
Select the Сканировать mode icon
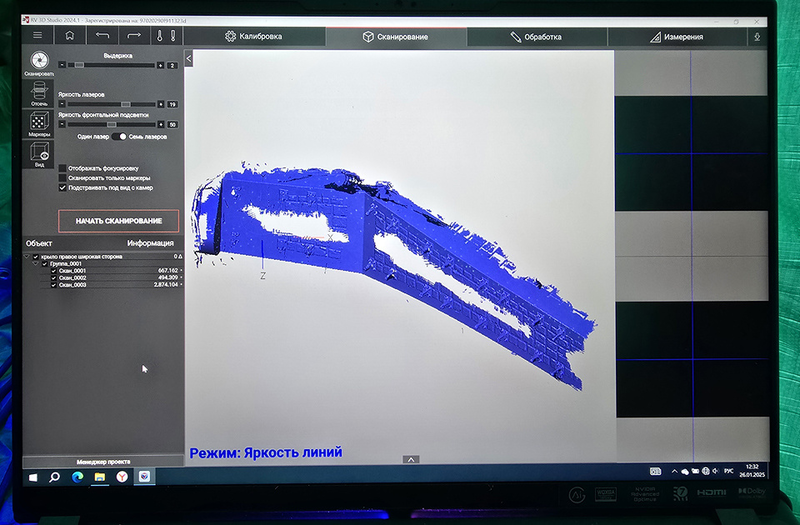pyautogui.click(x=39, y=63)
